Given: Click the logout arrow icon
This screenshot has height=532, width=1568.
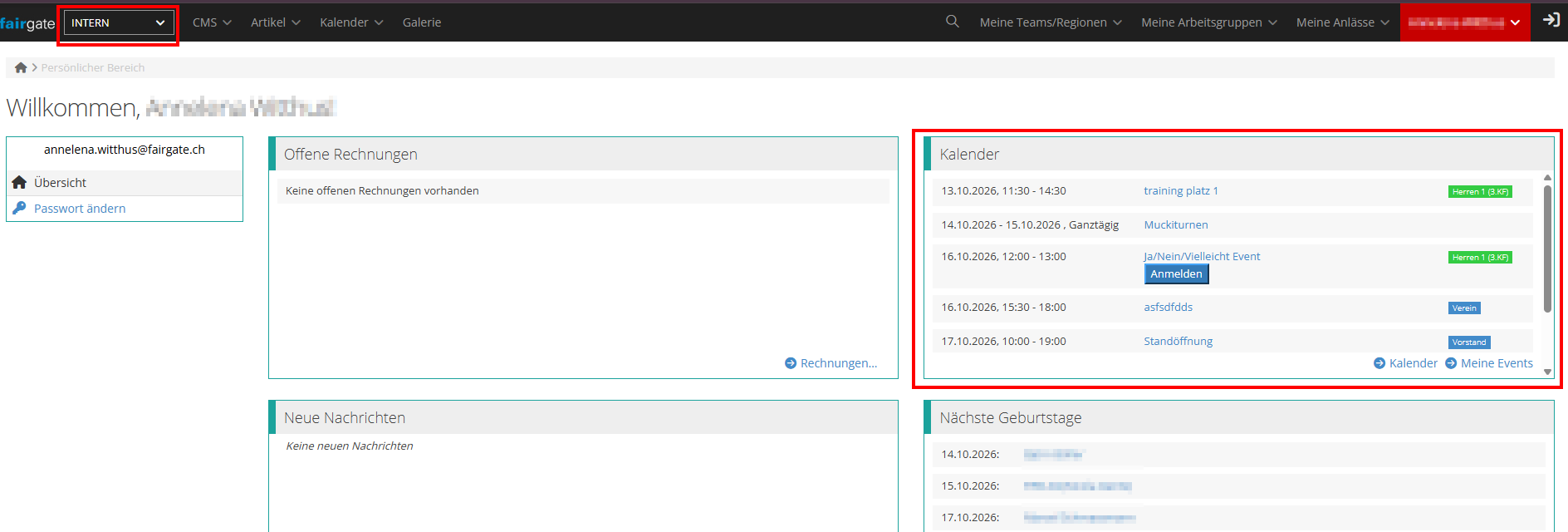Looking at the screenshot, I should [1551, 20].
